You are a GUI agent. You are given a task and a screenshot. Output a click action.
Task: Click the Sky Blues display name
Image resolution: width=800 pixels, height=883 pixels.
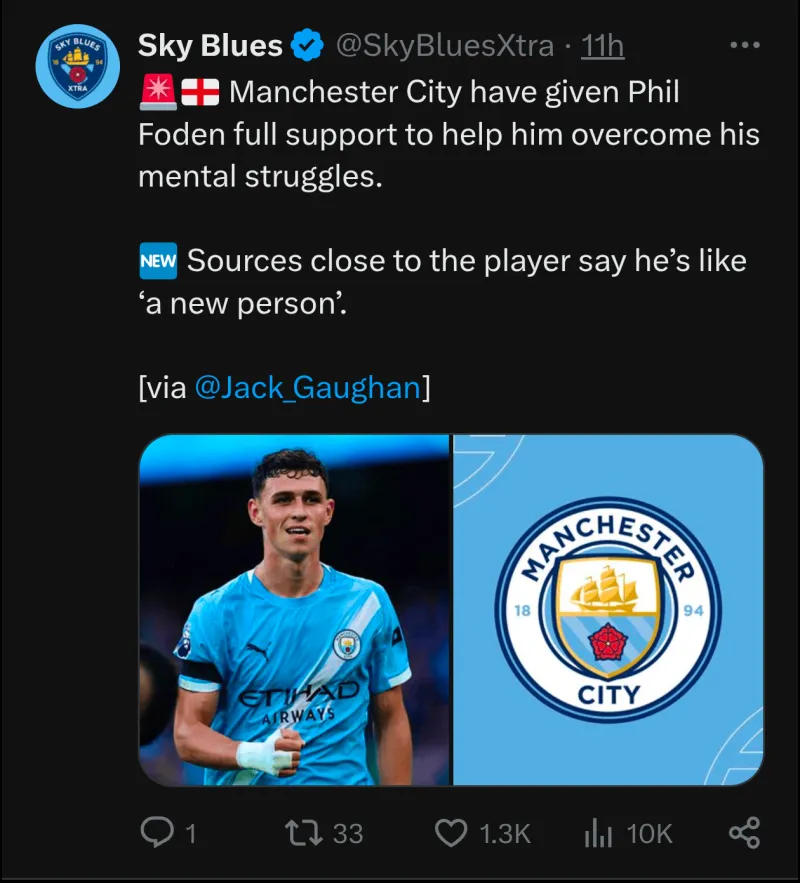click(210, 46)
